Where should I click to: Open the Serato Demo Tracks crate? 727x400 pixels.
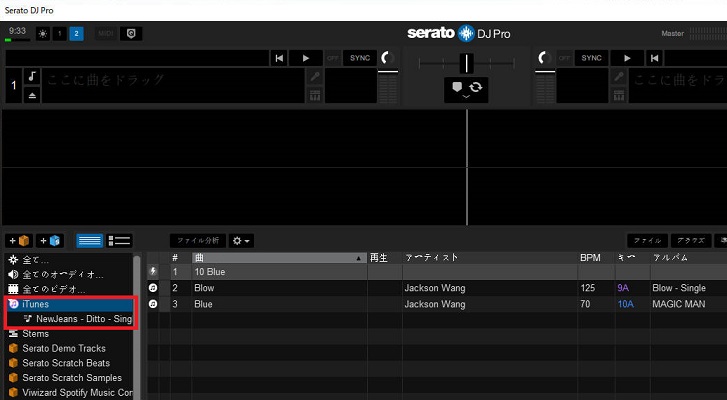[x=70, y=349]
